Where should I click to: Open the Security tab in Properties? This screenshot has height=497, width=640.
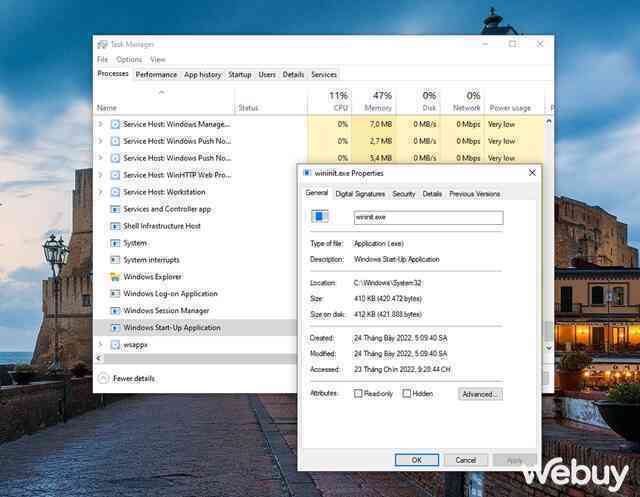pyautogui.click(x=404, y=194)
